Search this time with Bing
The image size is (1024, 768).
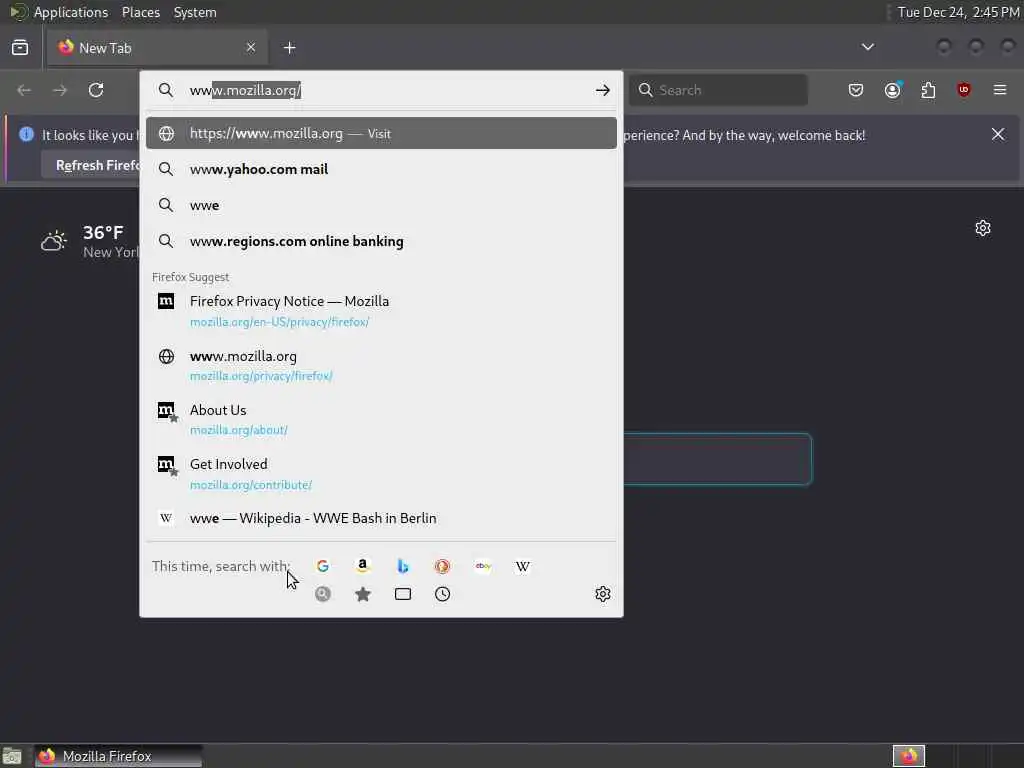403,566
